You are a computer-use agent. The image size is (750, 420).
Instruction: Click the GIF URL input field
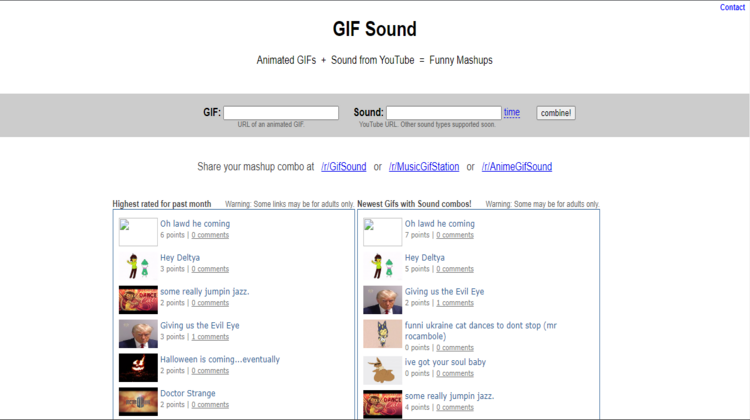click(281, 113)
